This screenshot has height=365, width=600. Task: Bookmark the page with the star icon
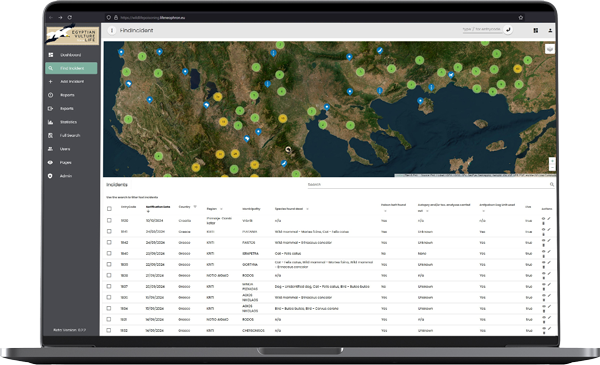(x=520, y=17)
